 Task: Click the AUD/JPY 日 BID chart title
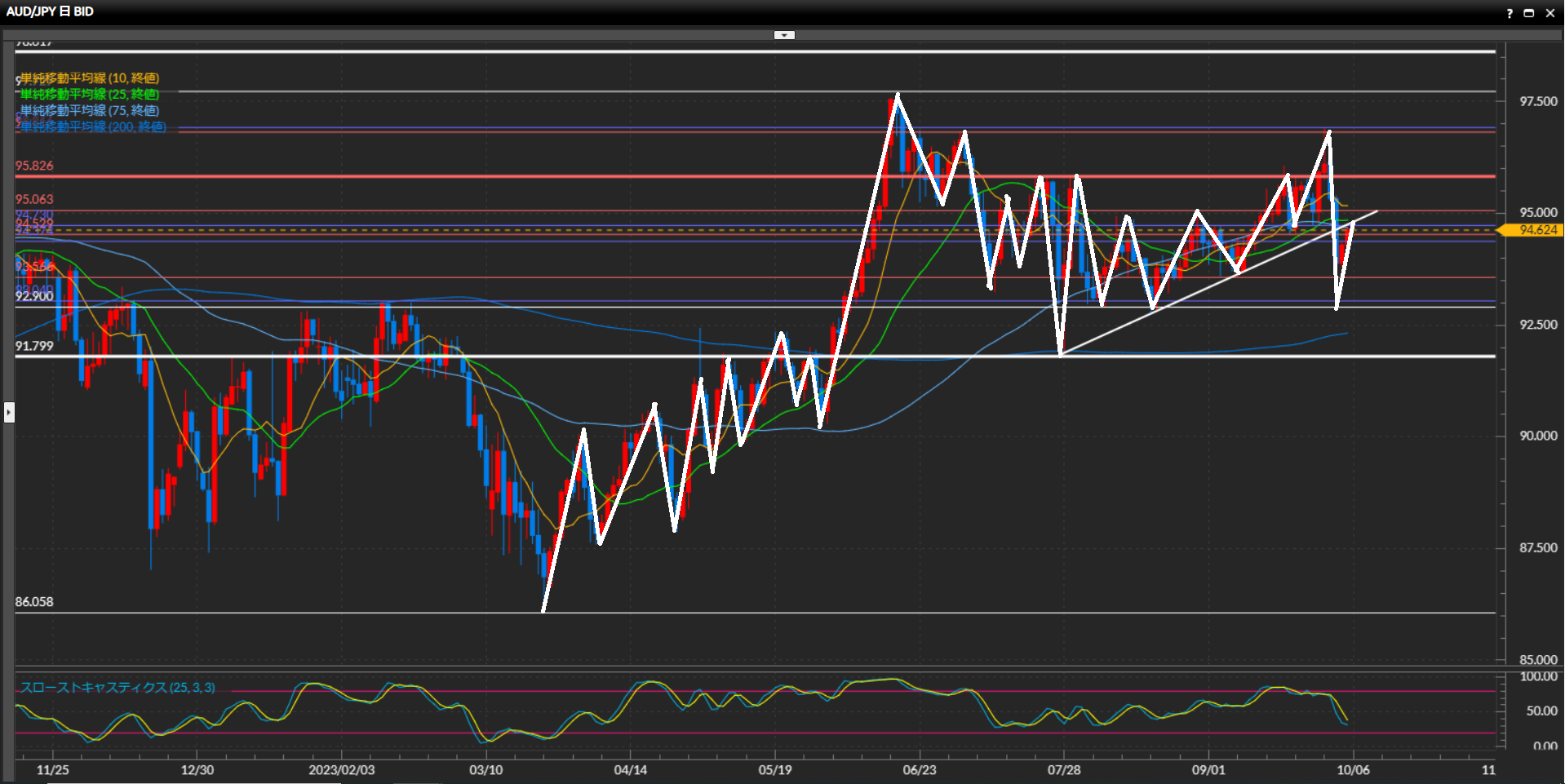tap(50, 11)
